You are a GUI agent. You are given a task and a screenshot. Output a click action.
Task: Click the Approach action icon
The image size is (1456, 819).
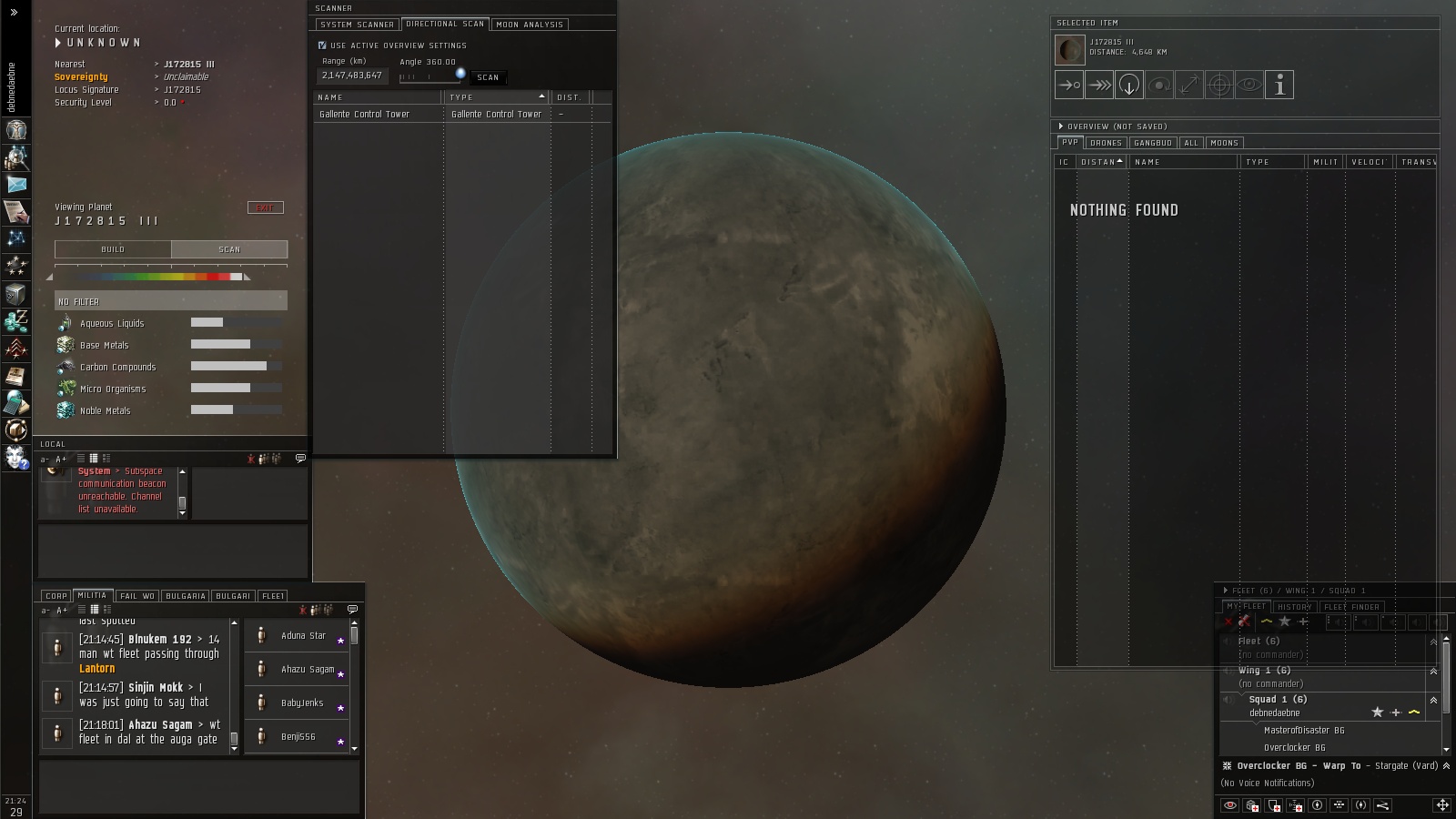1069,85
